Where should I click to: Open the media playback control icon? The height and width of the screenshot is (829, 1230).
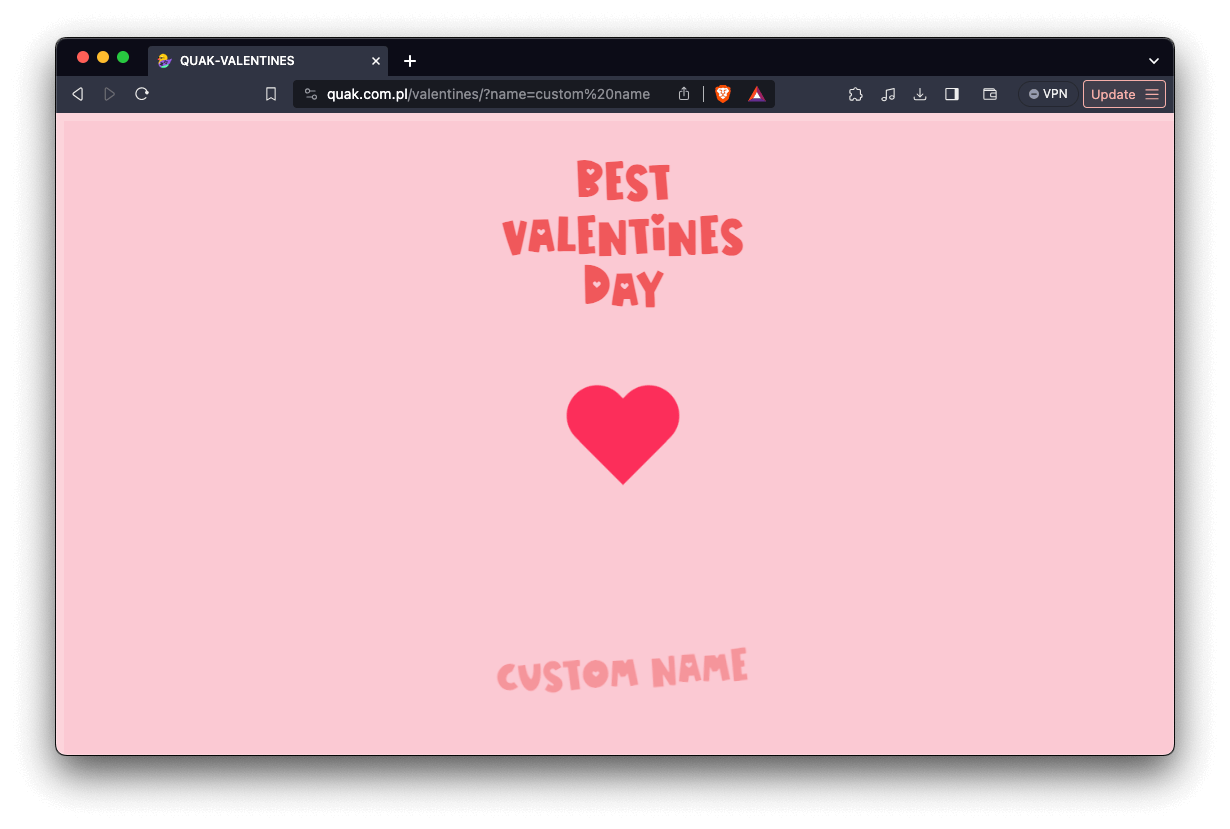888,93
